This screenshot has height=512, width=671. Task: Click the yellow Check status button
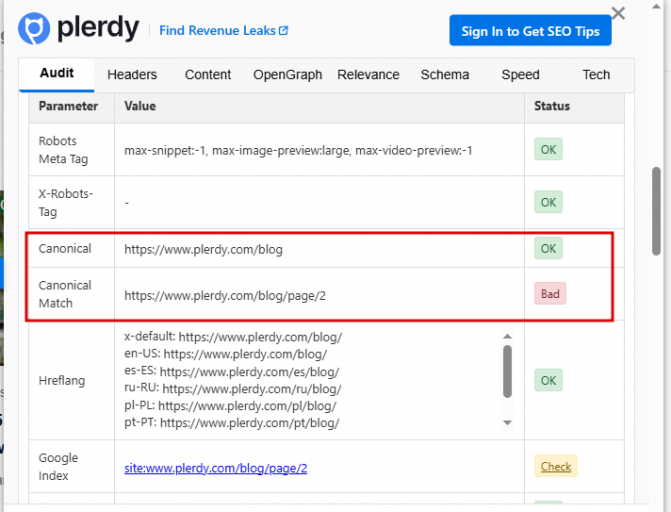click(x=556, y=466)
